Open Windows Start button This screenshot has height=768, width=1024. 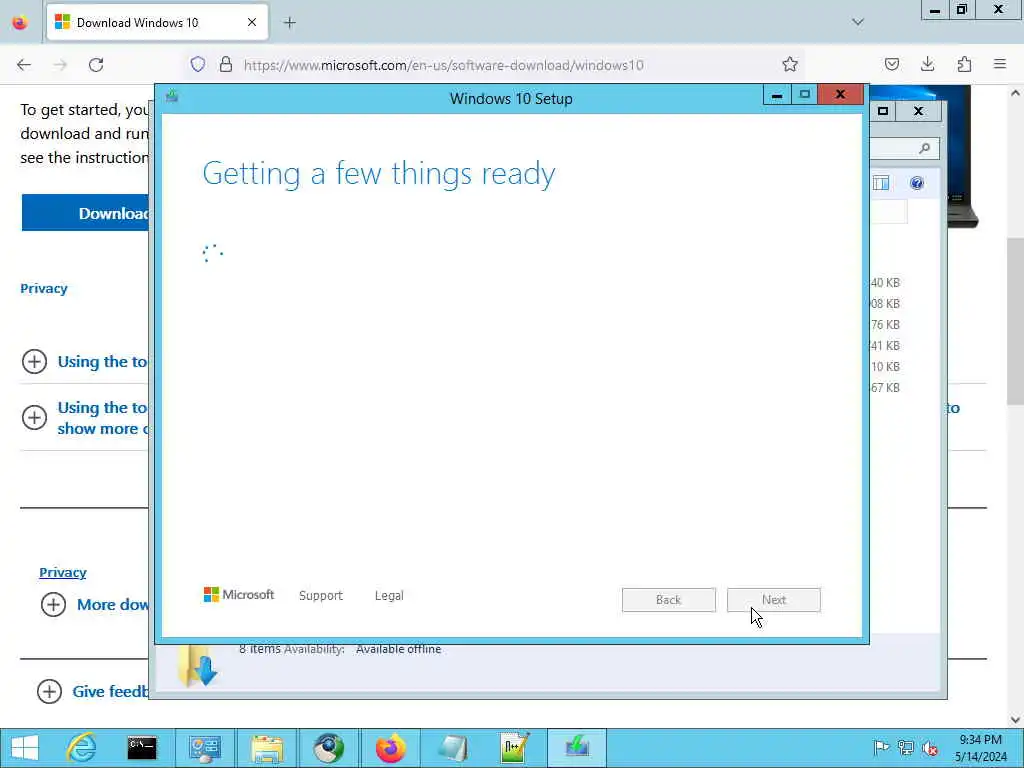pyautogui.click(x=25, y=748)
